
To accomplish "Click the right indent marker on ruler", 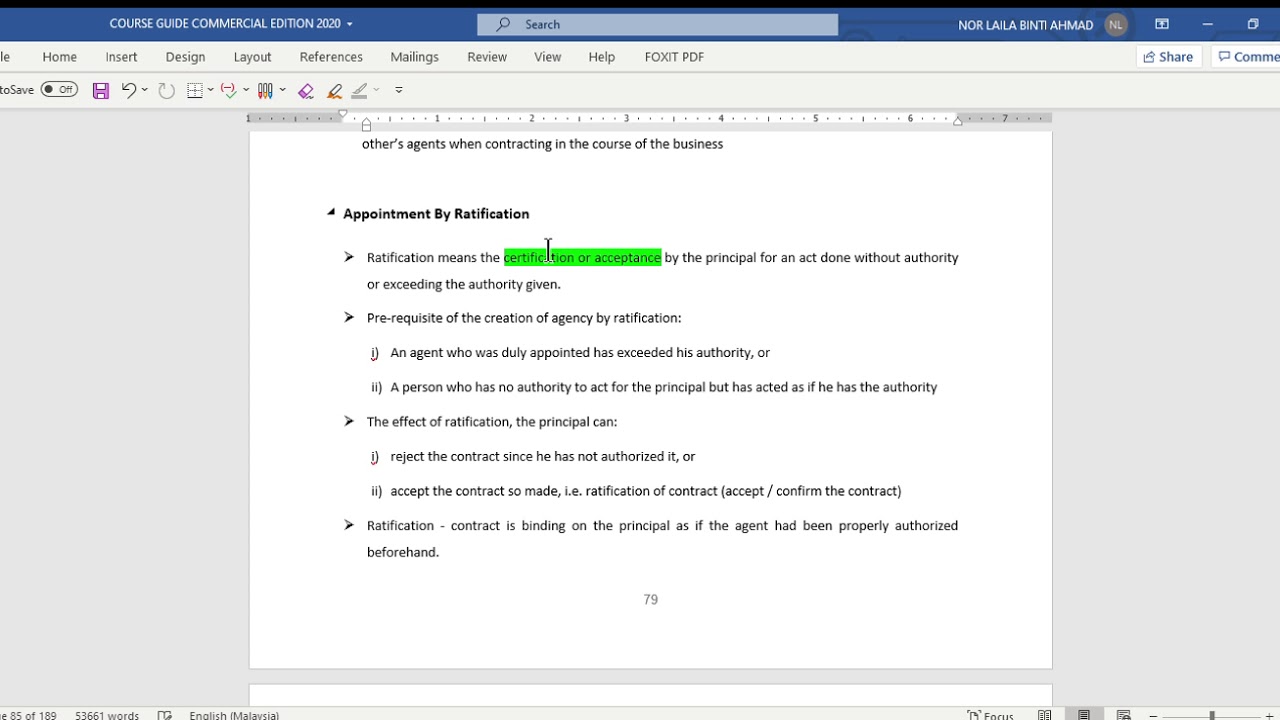I will 958,121.
